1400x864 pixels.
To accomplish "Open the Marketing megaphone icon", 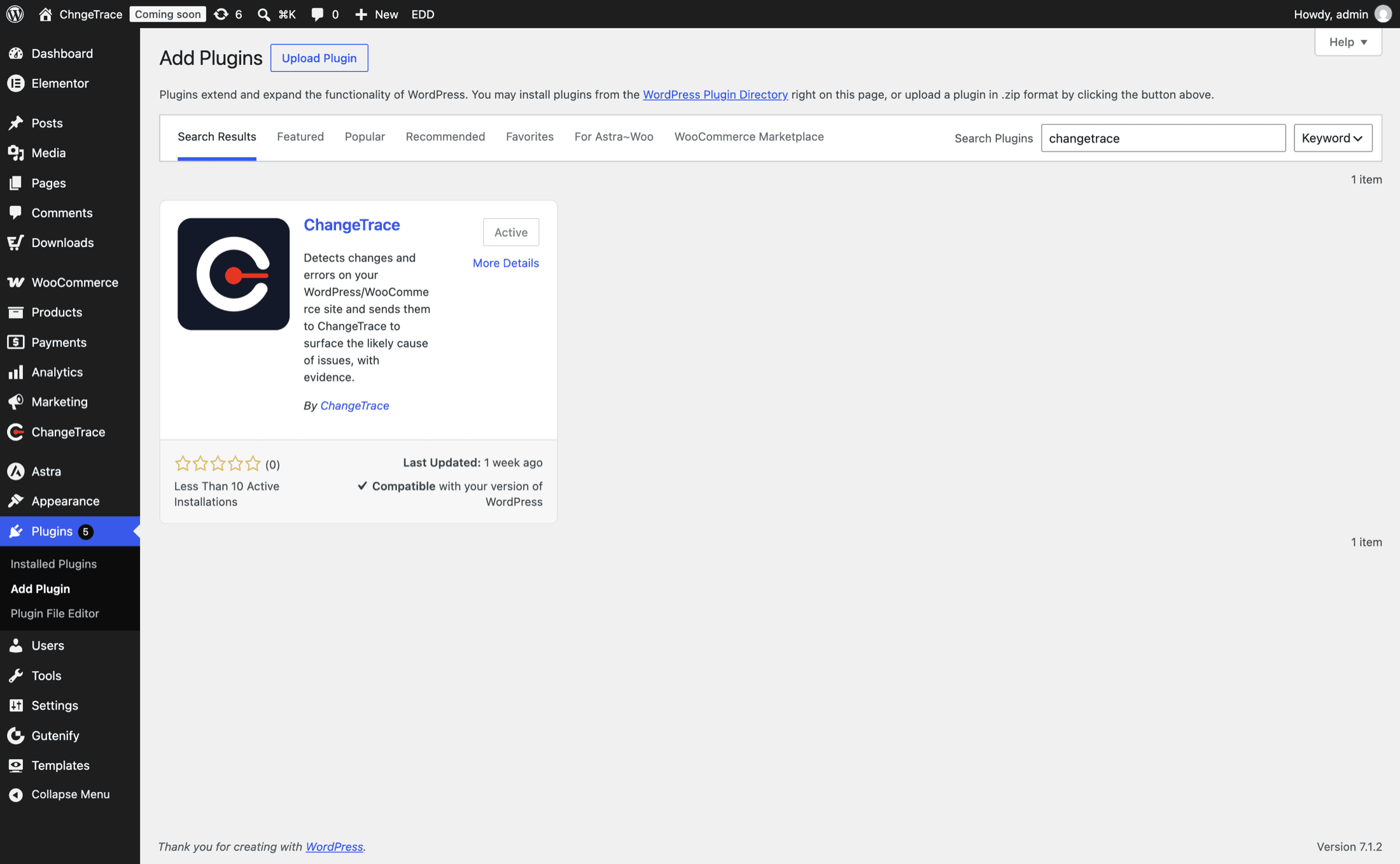I will pyautogui.click(x=16, y=402).
